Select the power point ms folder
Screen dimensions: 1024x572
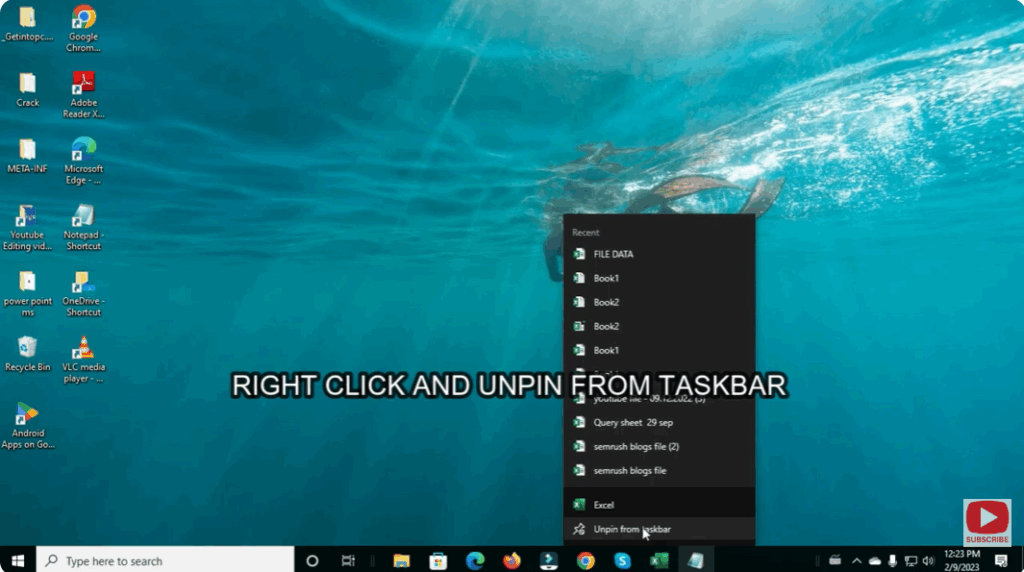click(x=27, y=293)
